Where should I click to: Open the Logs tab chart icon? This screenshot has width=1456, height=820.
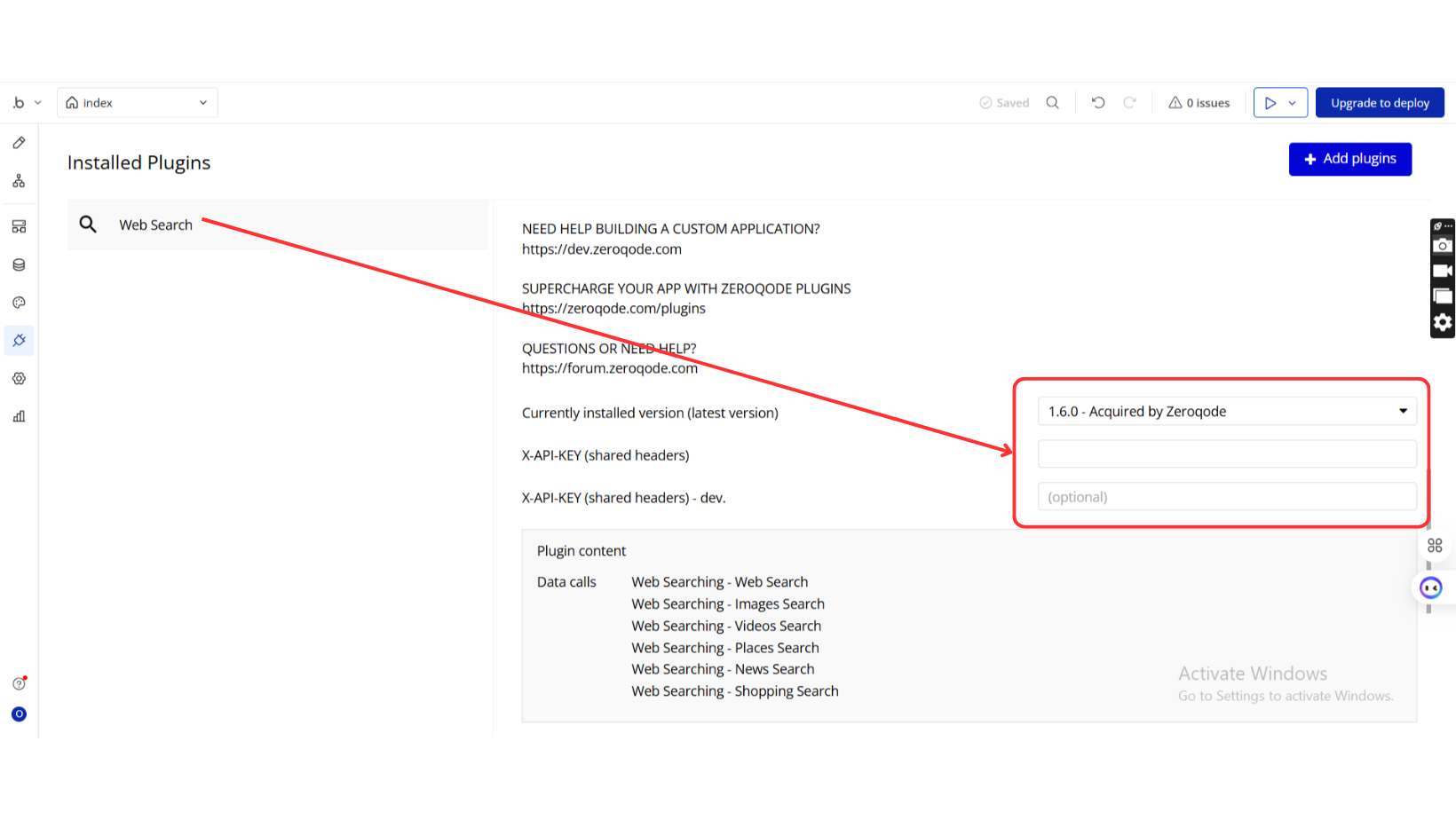(x=19, y=416)
